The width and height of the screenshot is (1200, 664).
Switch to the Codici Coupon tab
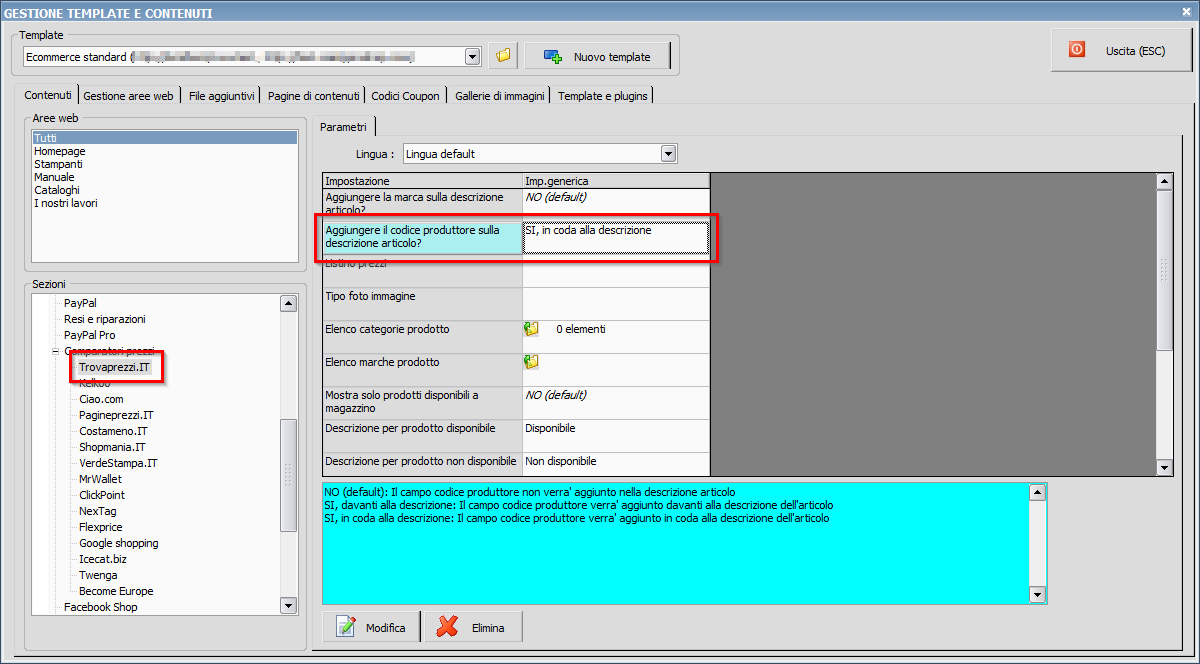point(405,96)
